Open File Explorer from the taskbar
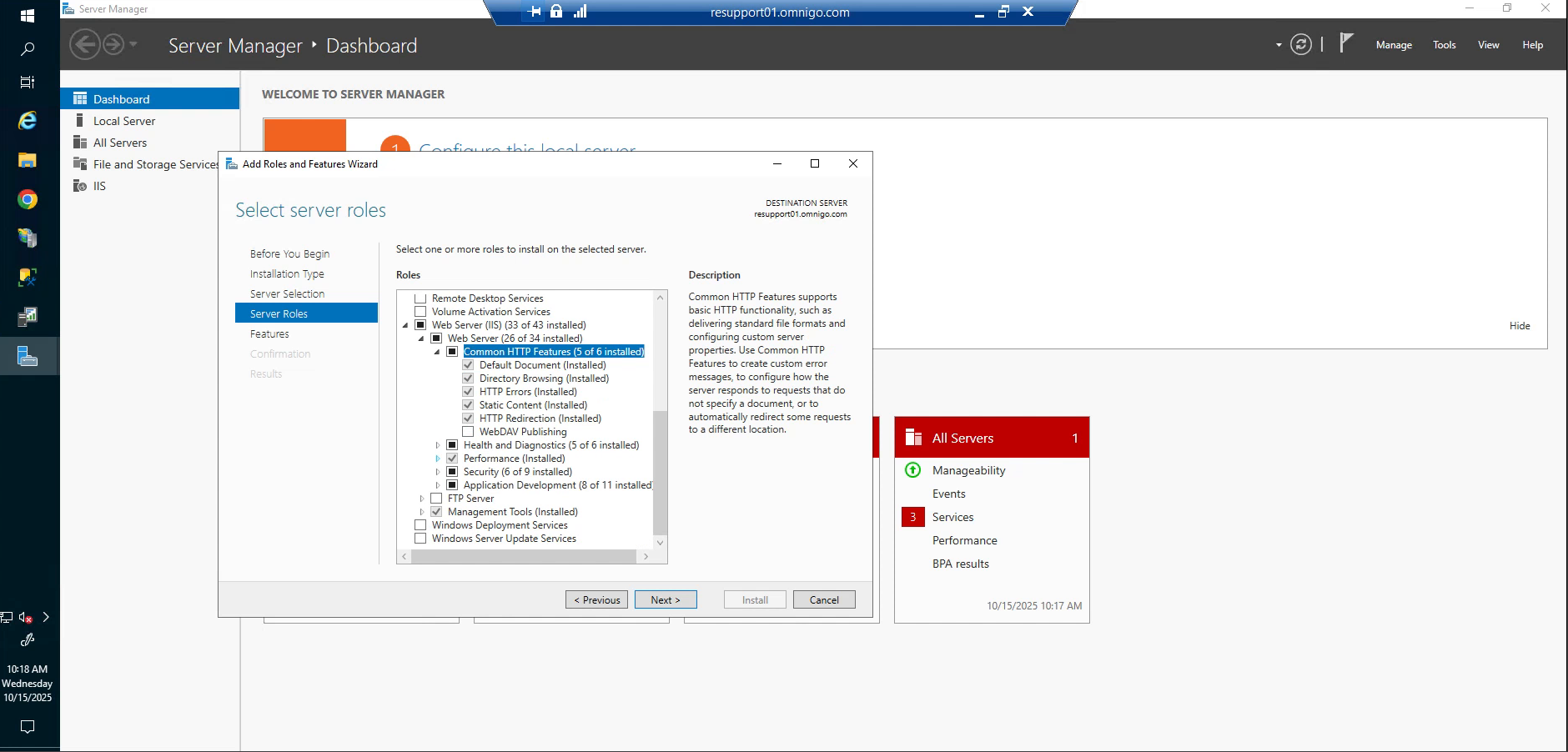Viewport: 1568px width, 752px height. 28,159
